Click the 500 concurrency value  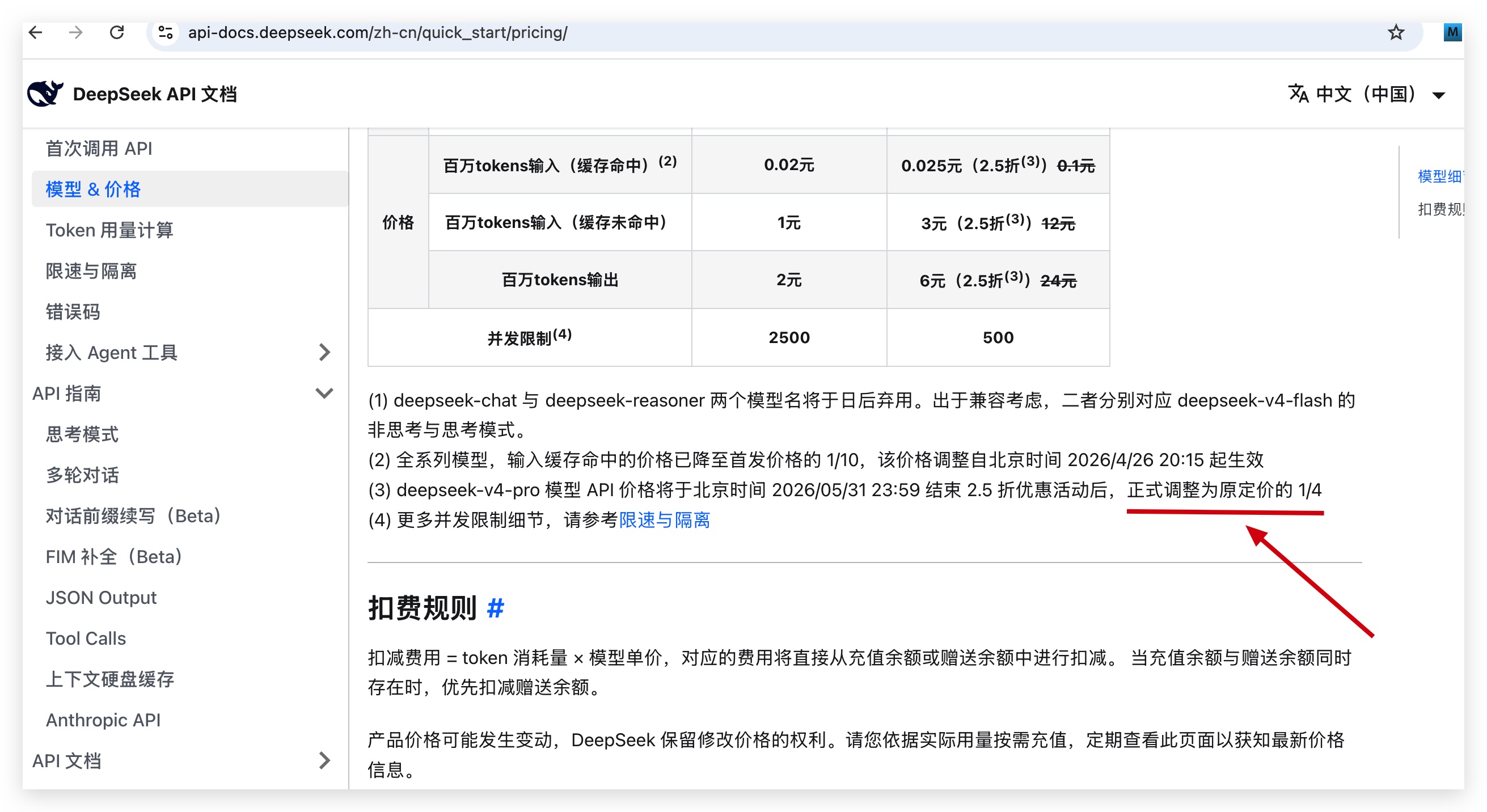(998, 337)
